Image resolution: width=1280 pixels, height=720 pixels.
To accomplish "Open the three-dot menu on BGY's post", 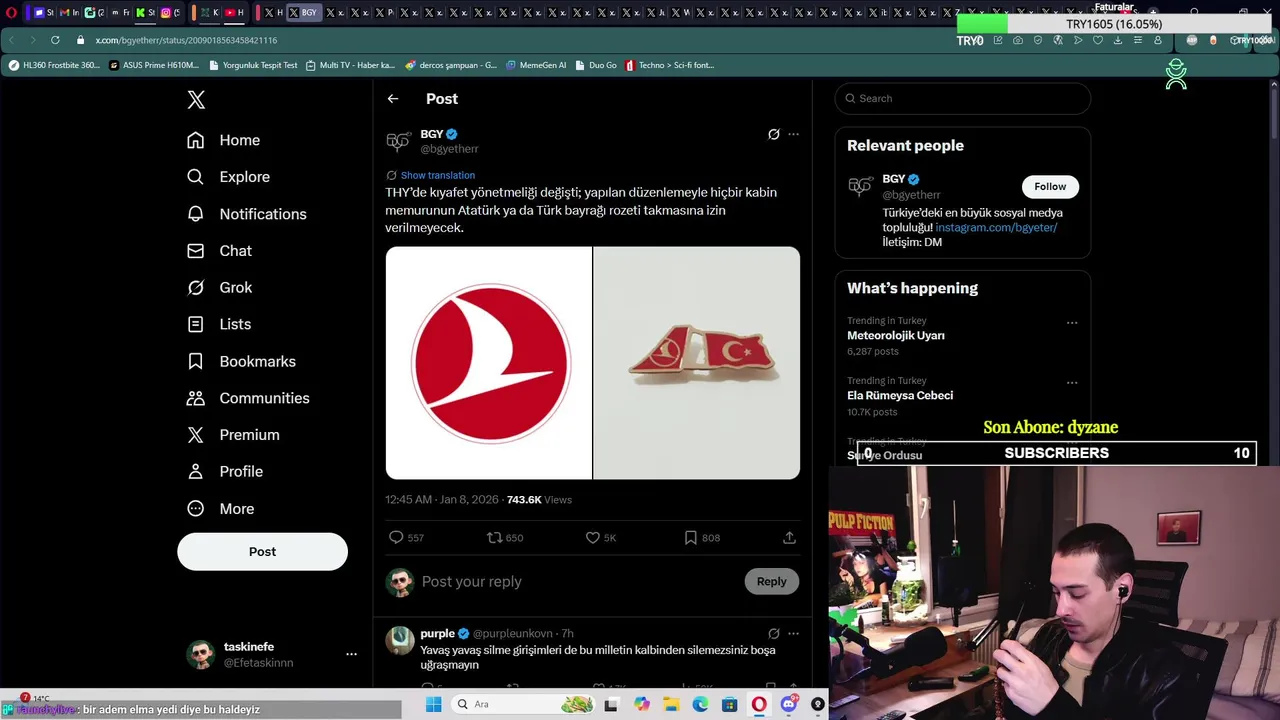I will pos(793,134).
